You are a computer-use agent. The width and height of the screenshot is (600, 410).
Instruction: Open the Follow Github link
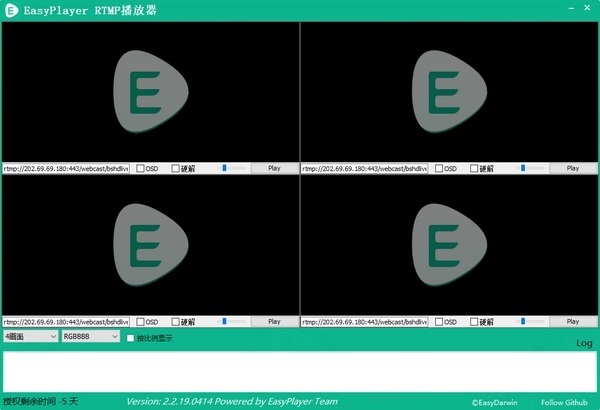(565, 402)
